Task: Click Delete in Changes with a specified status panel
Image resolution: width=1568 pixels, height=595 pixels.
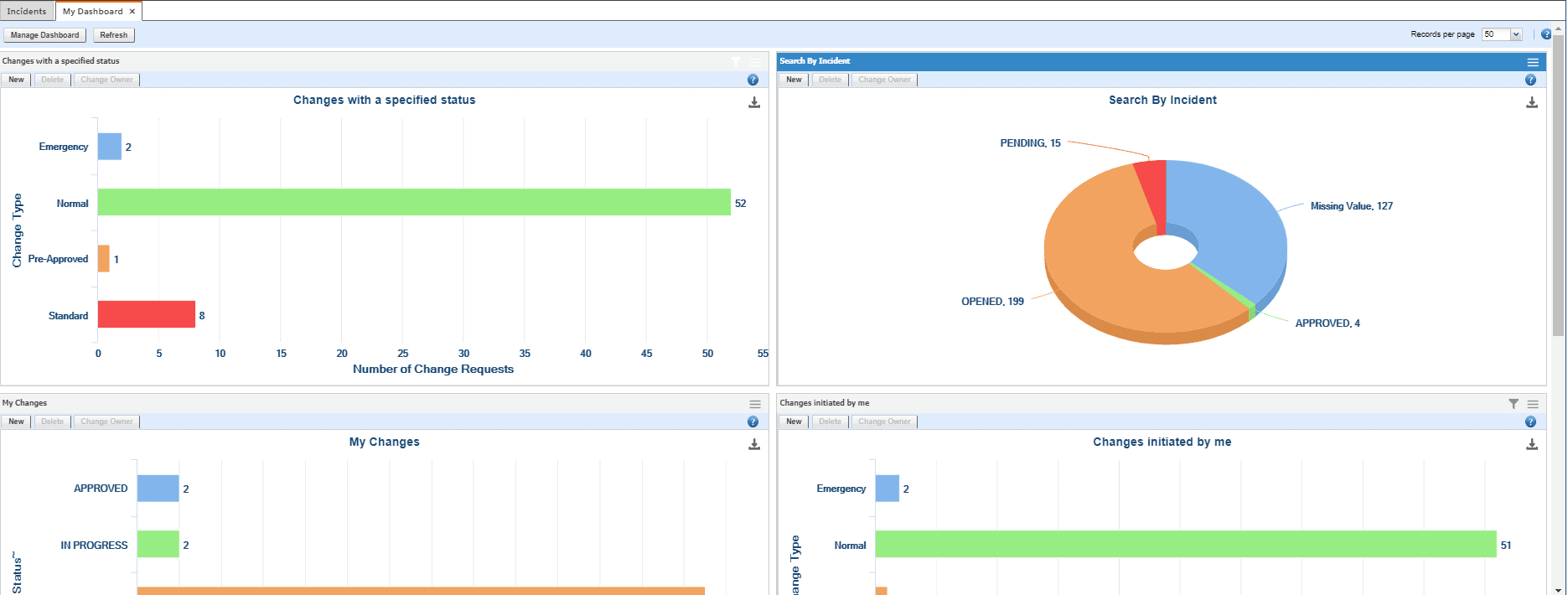Action: click(53, 80)
